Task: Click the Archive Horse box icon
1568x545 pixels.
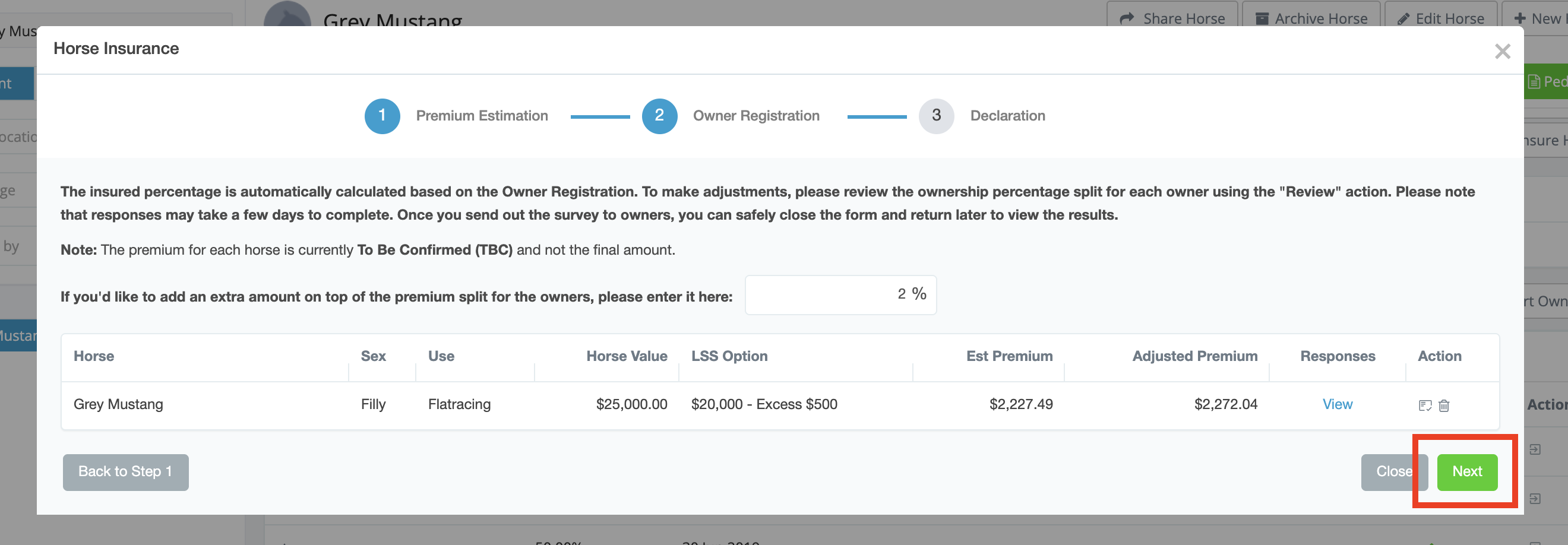Action: click(1262, 18)
